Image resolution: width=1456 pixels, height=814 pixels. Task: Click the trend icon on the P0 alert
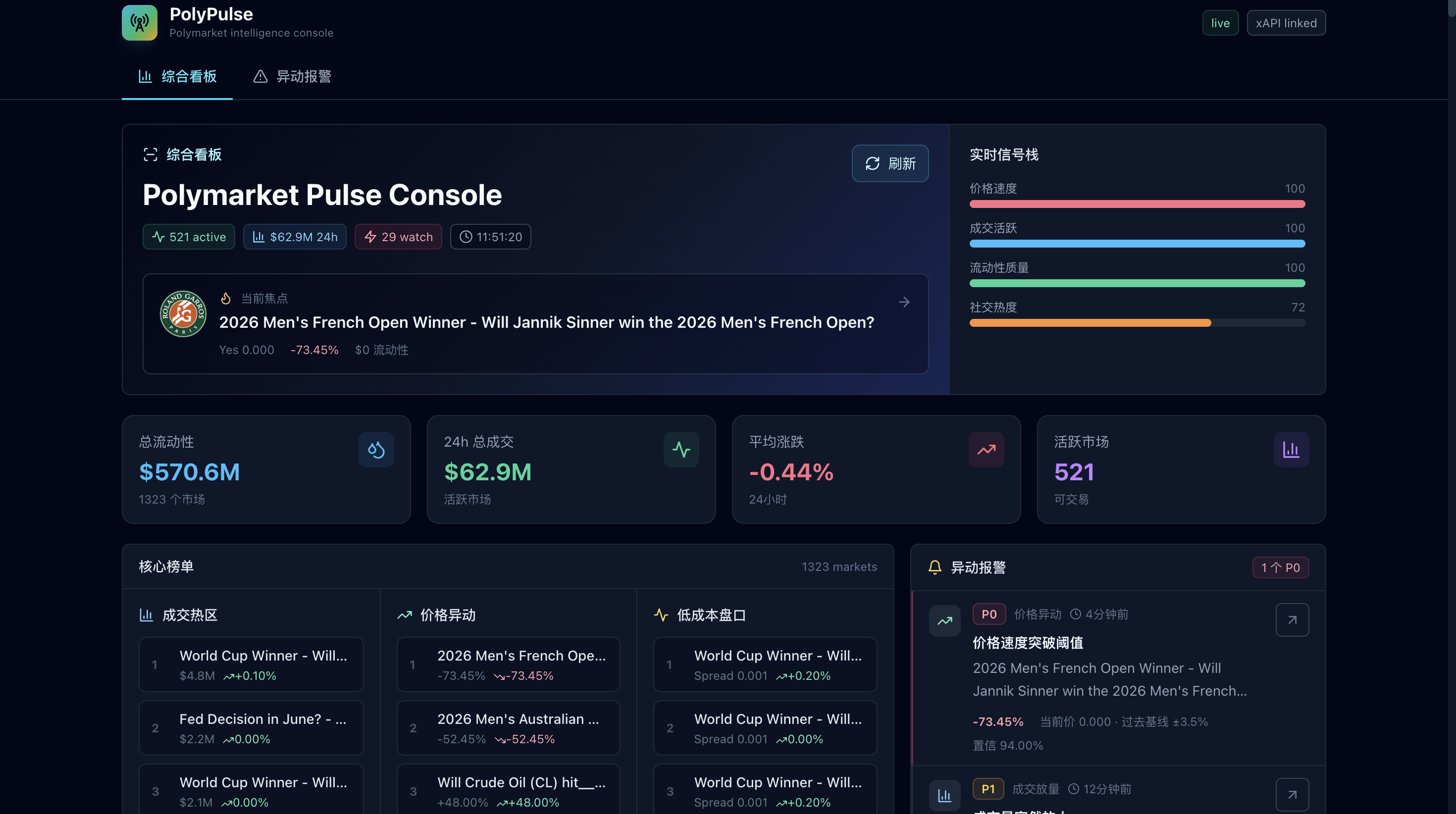pos(945,621)
